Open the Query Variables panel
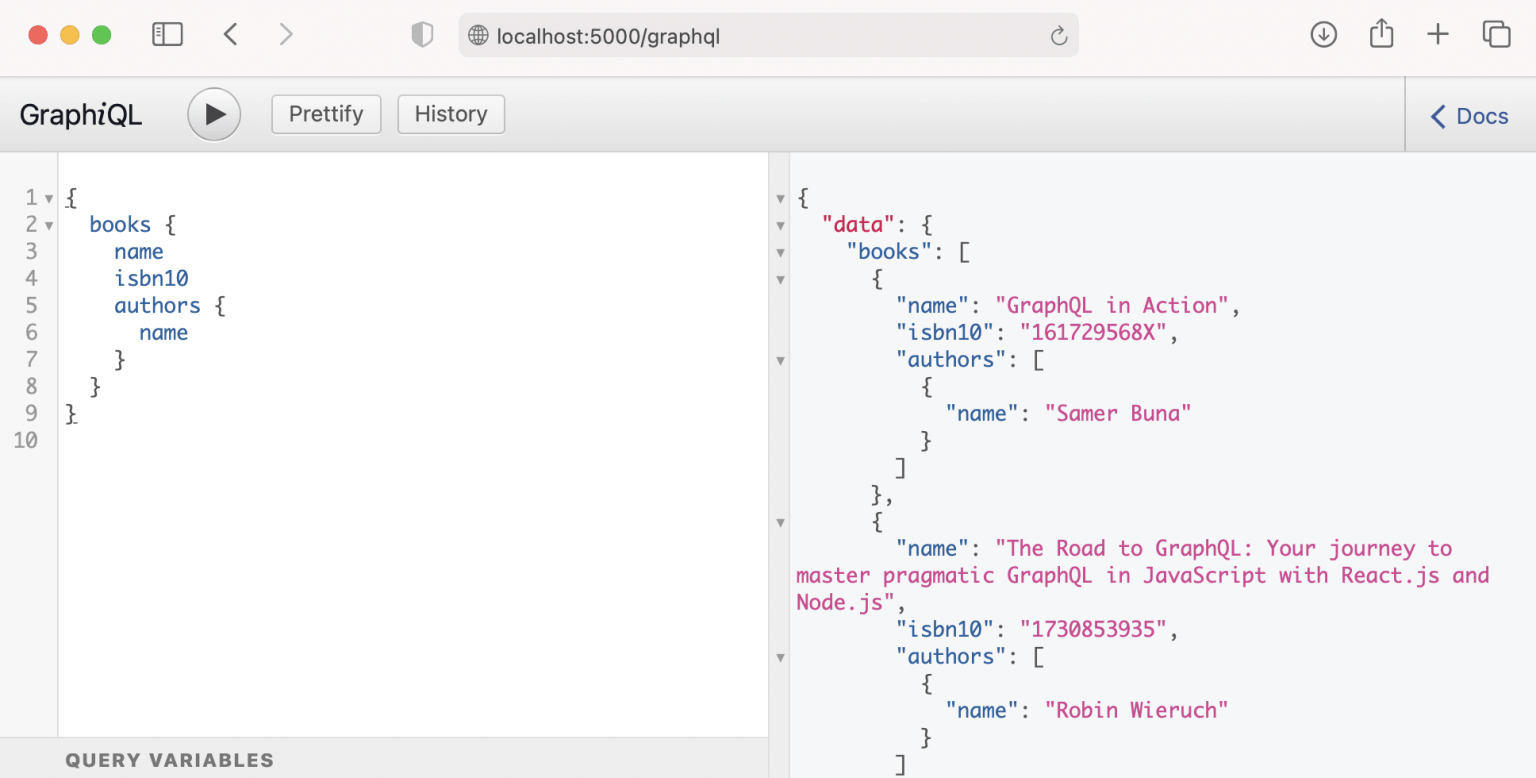Image resolution: width=1536 pixels, height=778 pixels. coord(170,760)
